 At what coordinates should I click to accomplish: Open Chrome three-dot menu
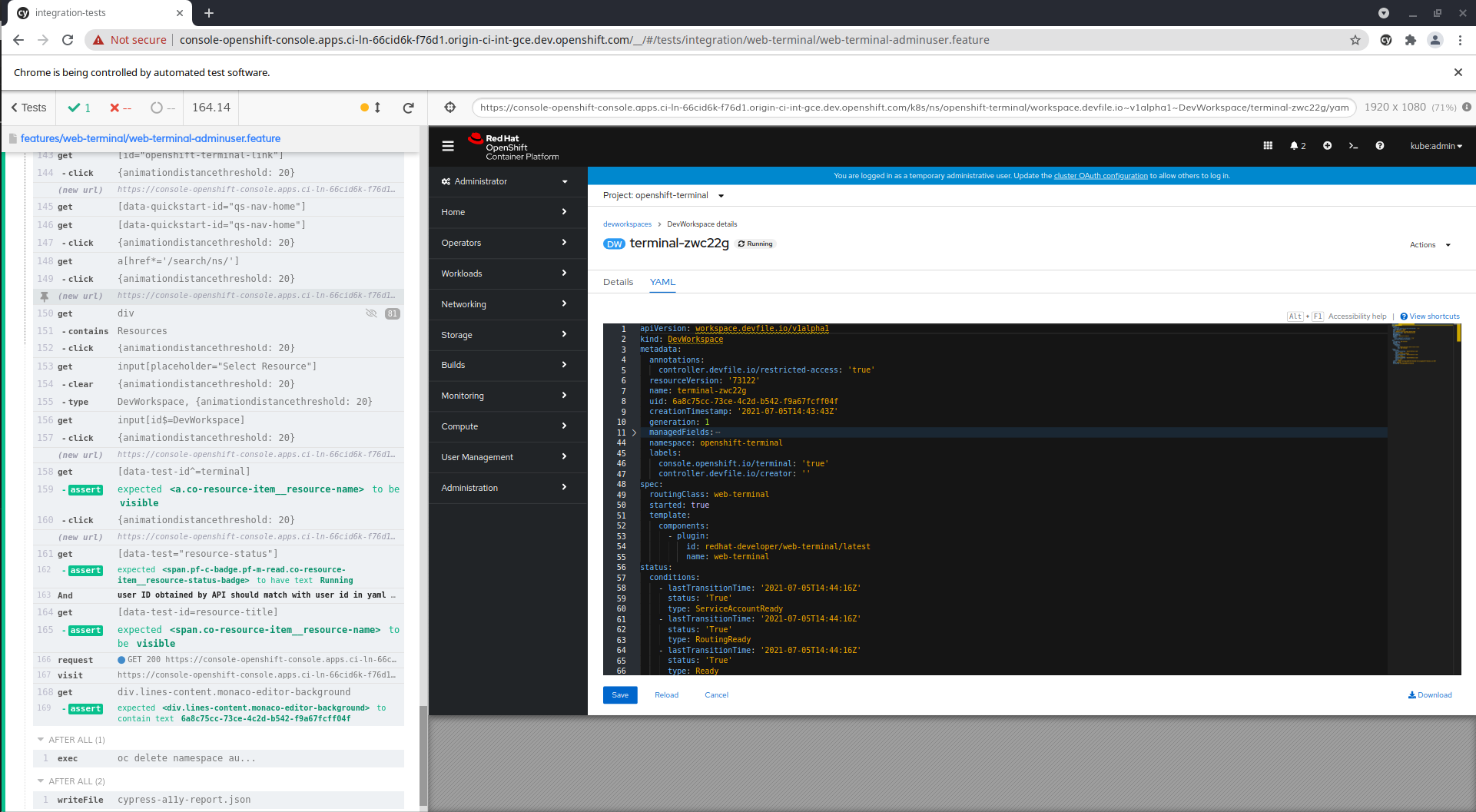coord(1460,40)
